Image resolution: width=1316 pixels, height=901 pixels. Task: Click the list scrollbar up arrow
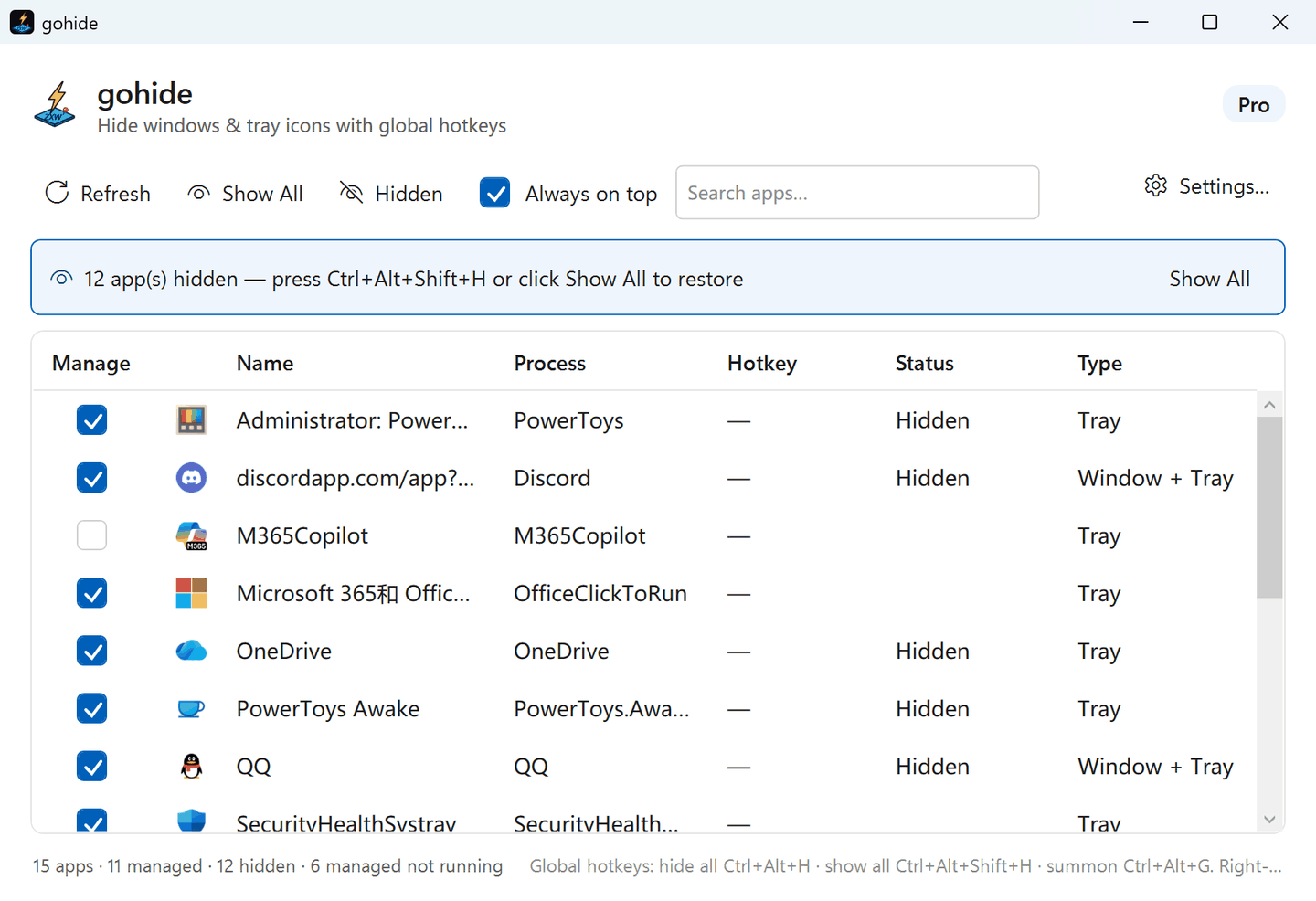(x=1269, y=404)
